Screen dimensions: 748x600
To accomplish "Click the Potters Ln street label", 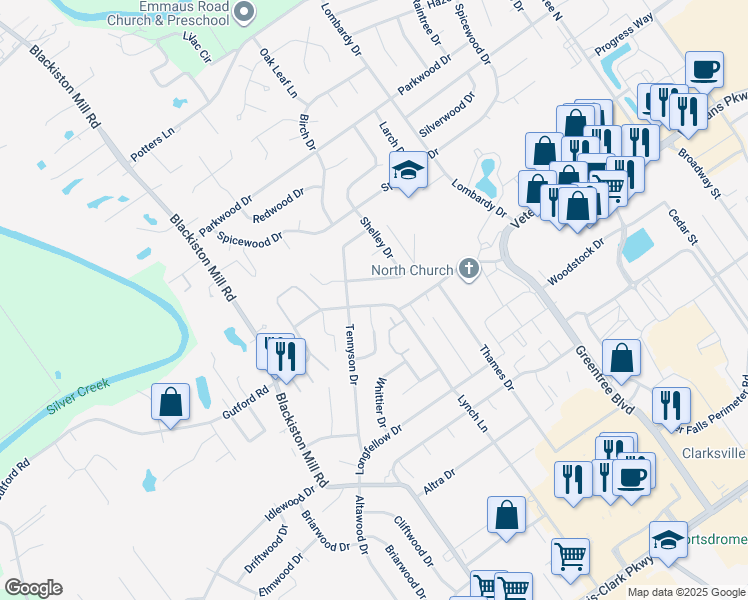I will pyautogui.click(x=152, y=145).
